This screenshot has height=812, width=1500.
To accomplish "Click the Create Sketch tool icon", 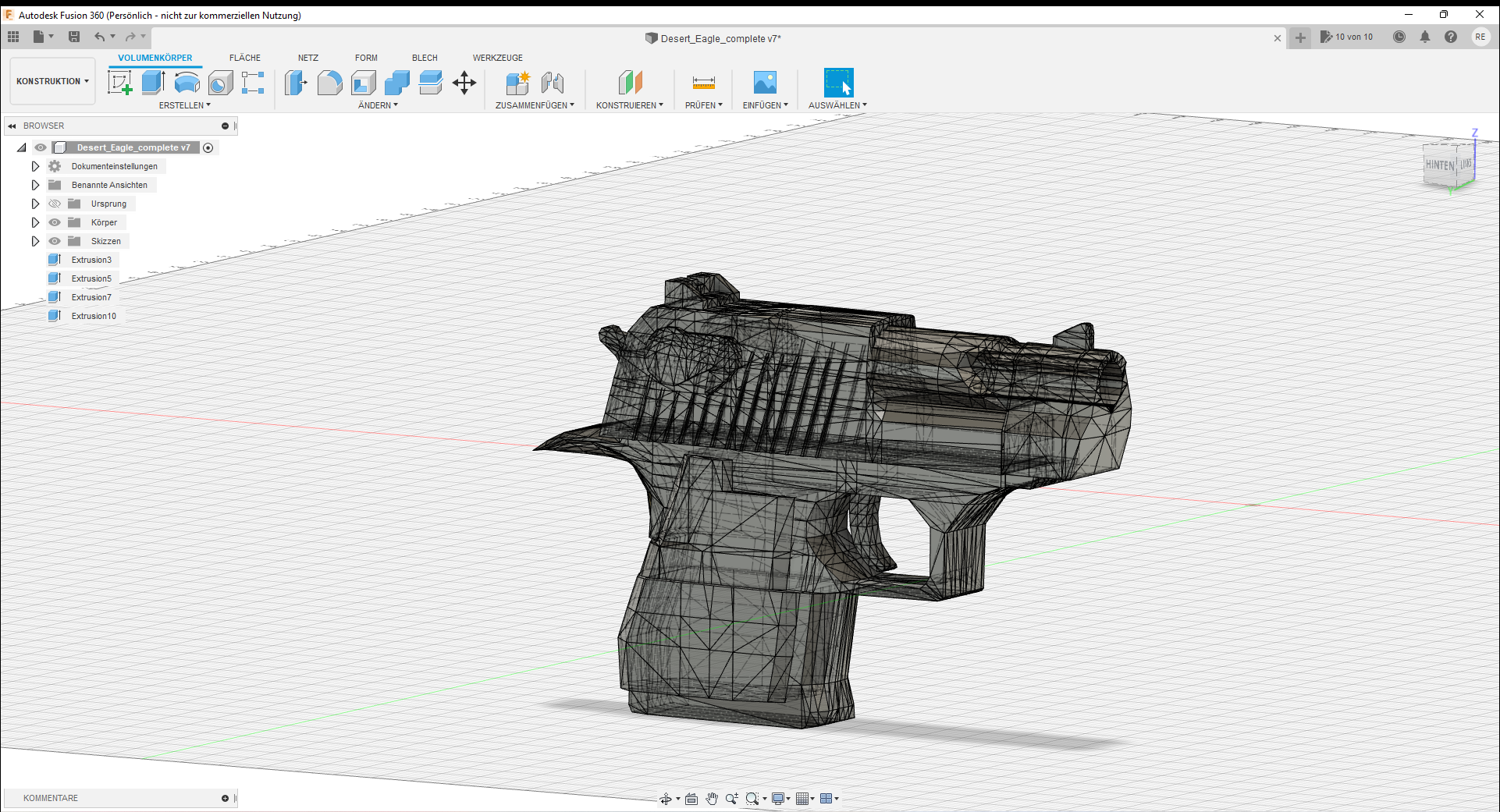I will click(x=119, y=83).
